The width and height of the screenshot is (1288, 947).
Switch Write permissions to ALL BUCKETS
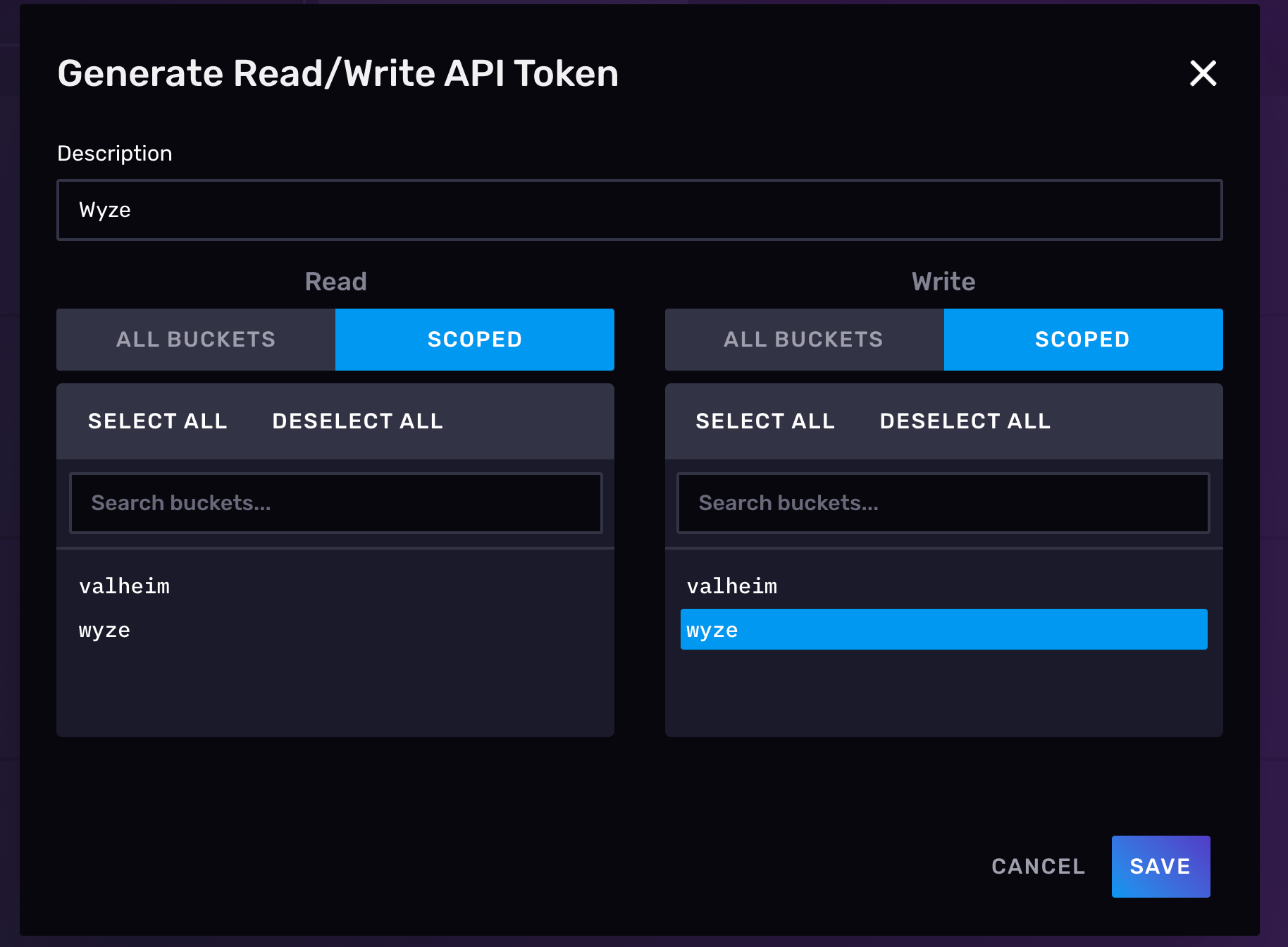click(x=803, y=339)
